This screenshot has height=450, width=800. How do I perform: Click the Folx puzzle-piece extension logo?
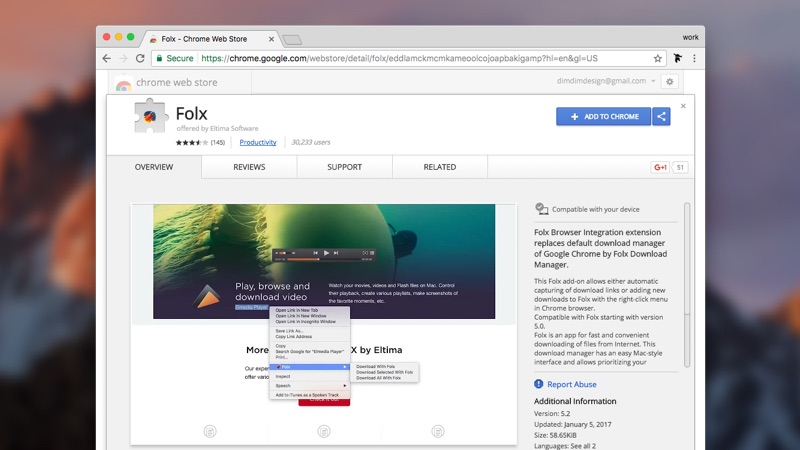pyautogui.click(x=150, y=116)
